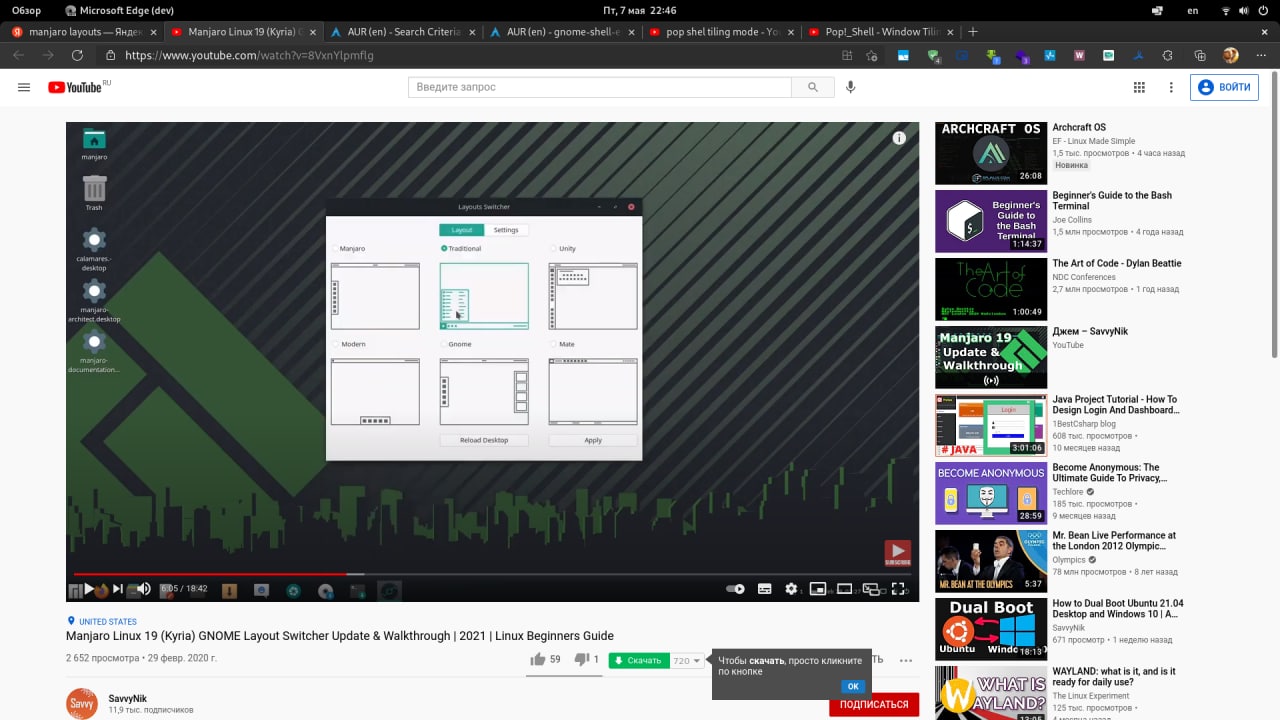This screenshot has height=720, width=1280.
Task: Add page to favorites star icon
Action: point(873,56)
